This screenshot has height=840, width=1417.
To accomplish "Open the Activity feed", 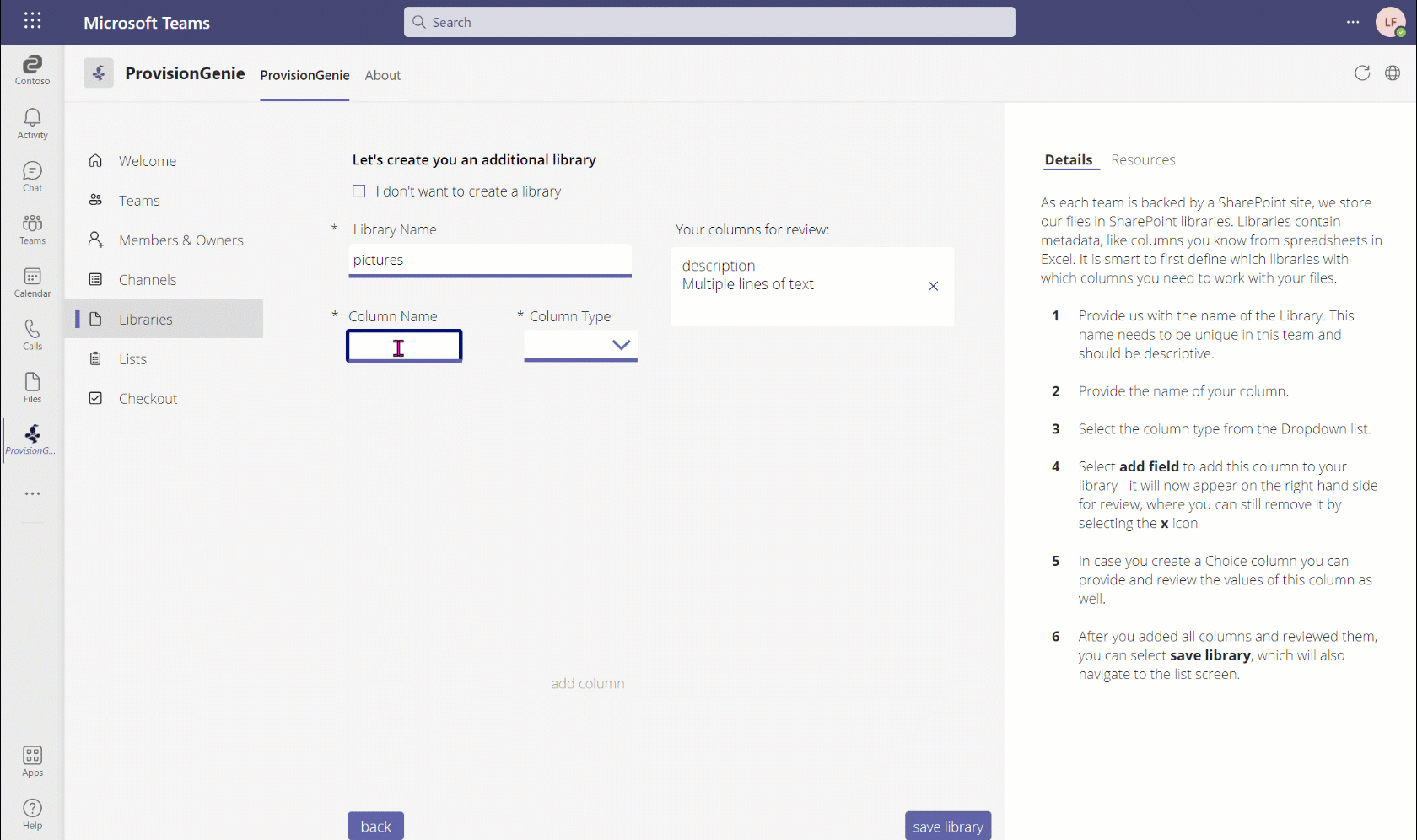I will tap(32, 124).
